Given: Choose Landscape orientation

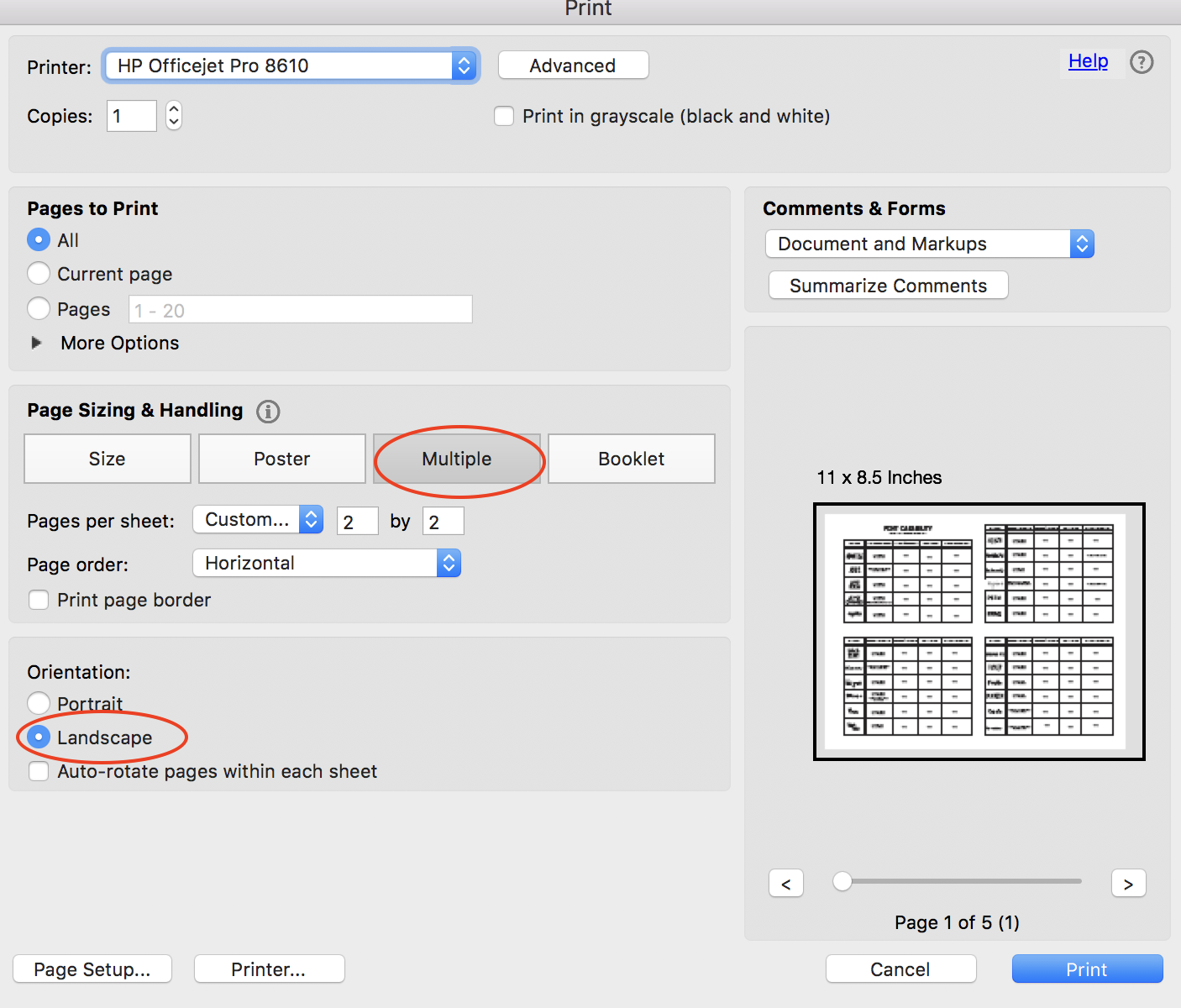Looking at the screenshot, I should [x=39, y=738].
